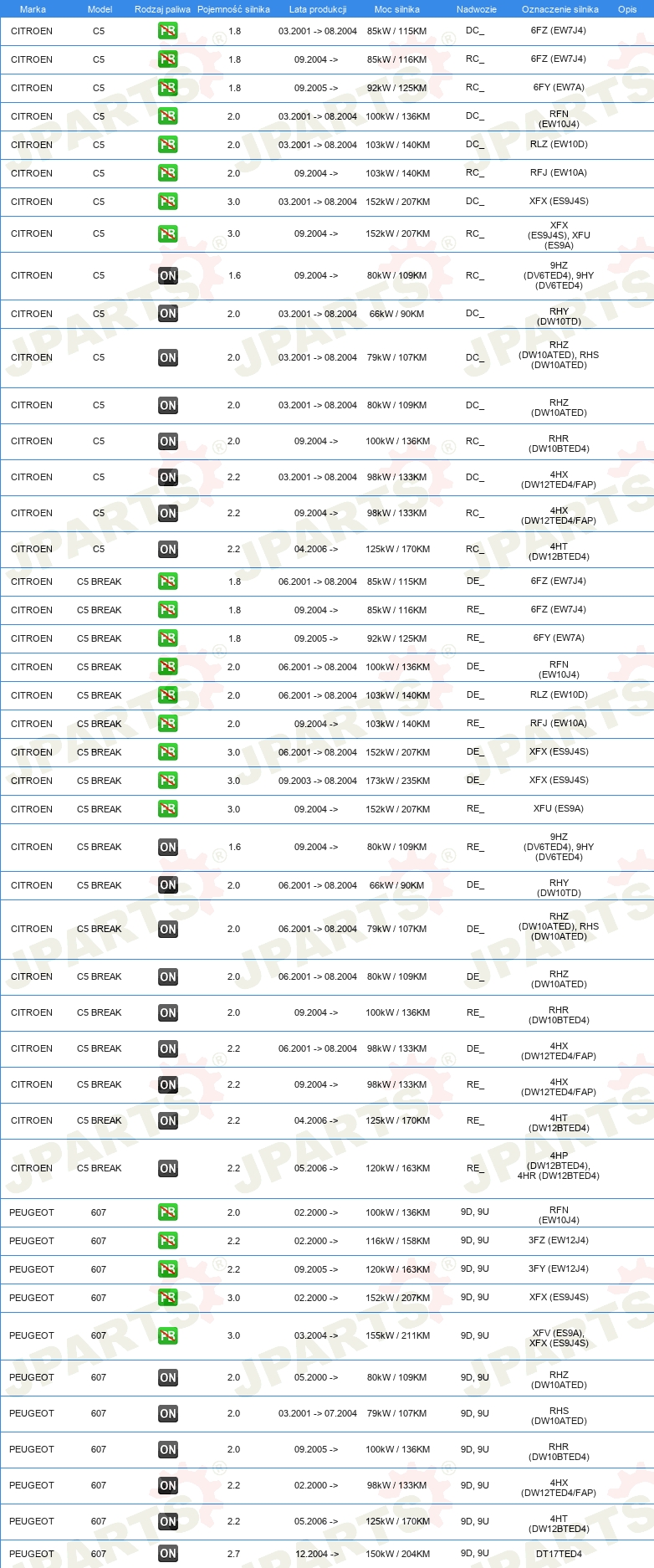Click diesel ON icon in C5 1.6 9HZ row
The image size is (654, 1568).
(x=168, y=275)
